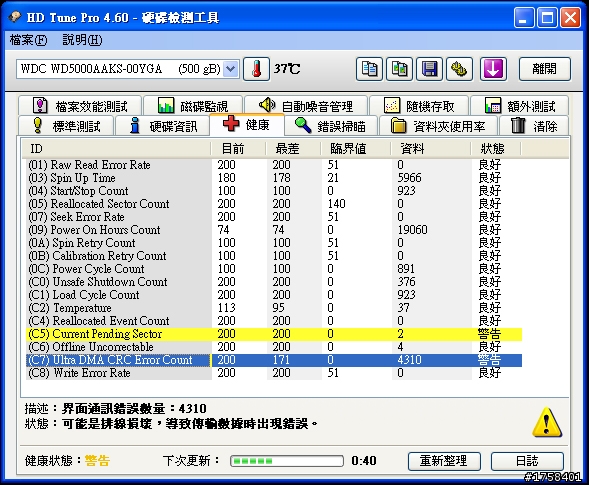Screen dimensions: 589x485
Task: Click the 健康狀態 警告 status text
Action: pos(68,461)
